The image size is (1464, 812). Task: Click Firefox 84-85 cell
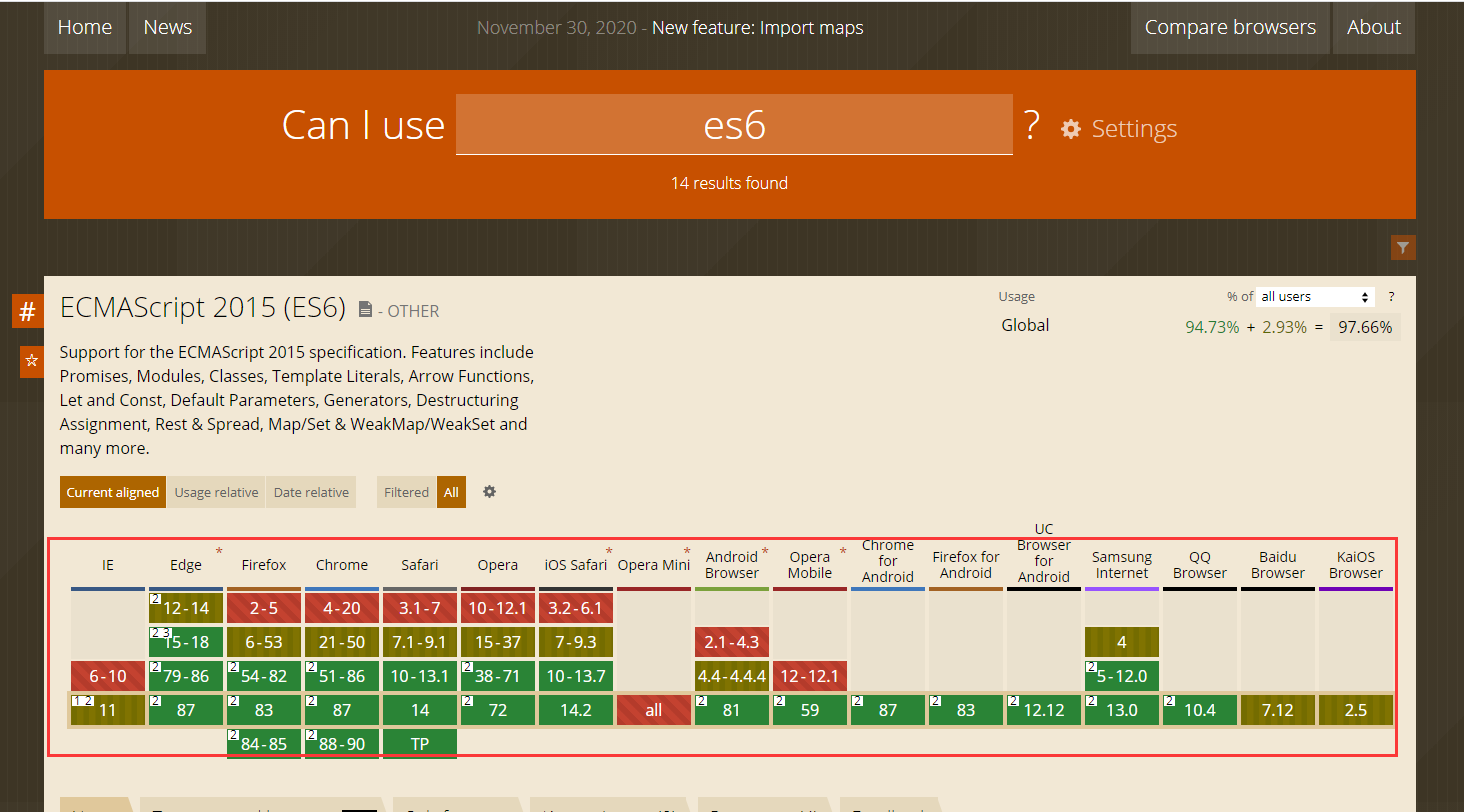click(x=264, y=744)
